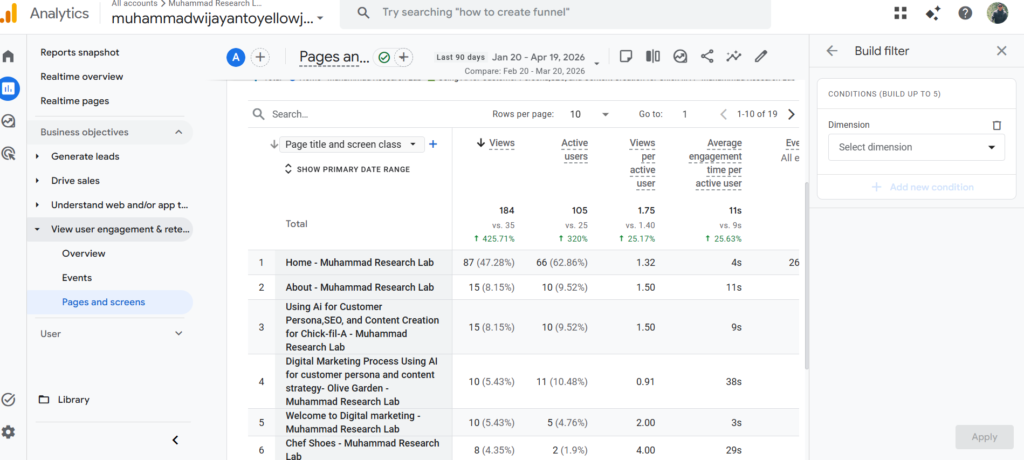
Task: Open the annotations note icon
Action: click(626, 56)
